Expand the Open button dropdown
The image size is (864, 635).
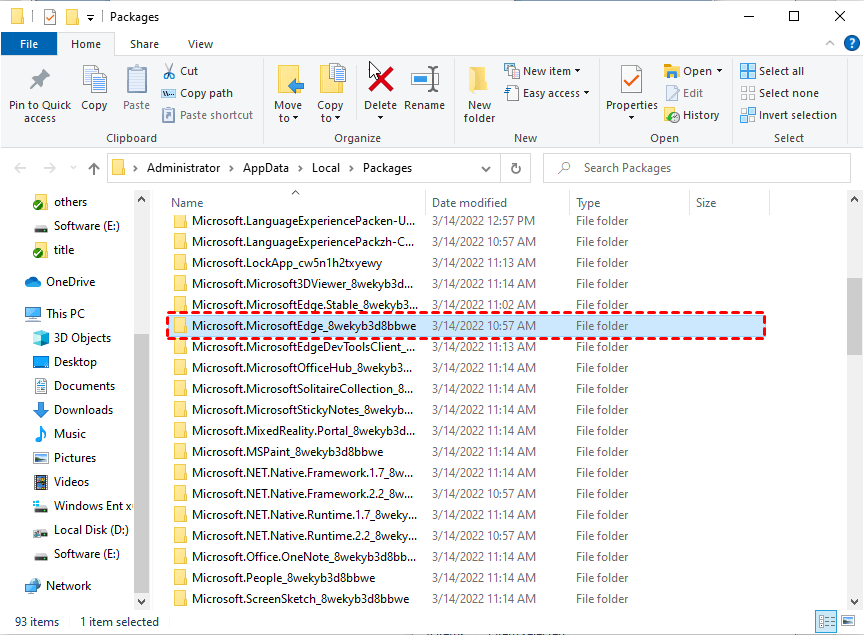(x=720, y=71)
